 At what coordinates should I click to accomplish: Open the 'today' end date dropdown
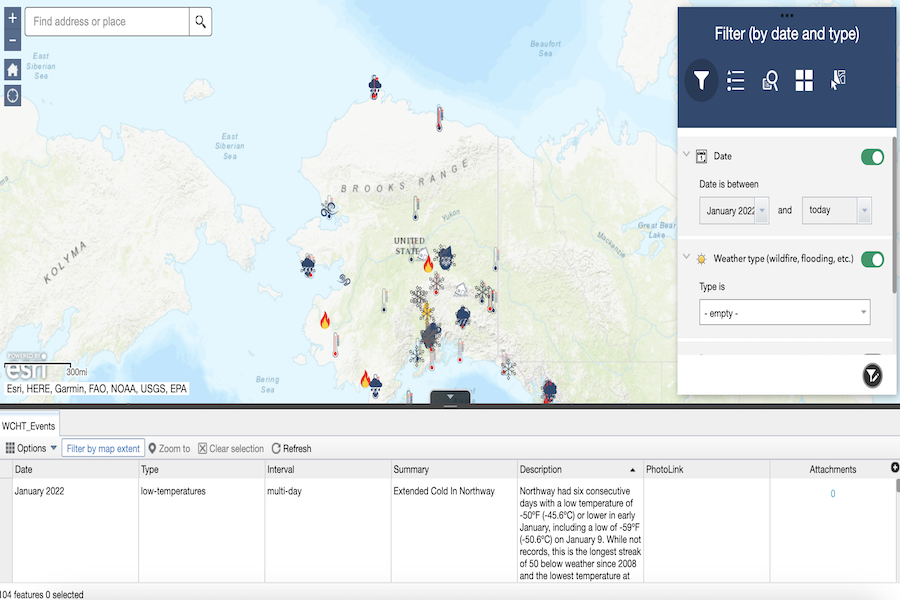click(864, 211)
